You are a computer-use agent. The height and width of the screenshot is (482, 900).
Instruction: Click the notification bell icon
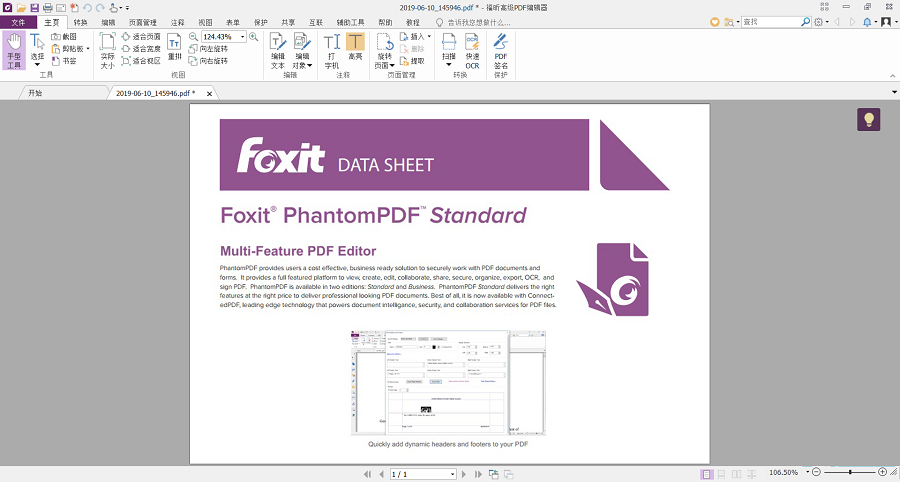click(x=867, y=22)
